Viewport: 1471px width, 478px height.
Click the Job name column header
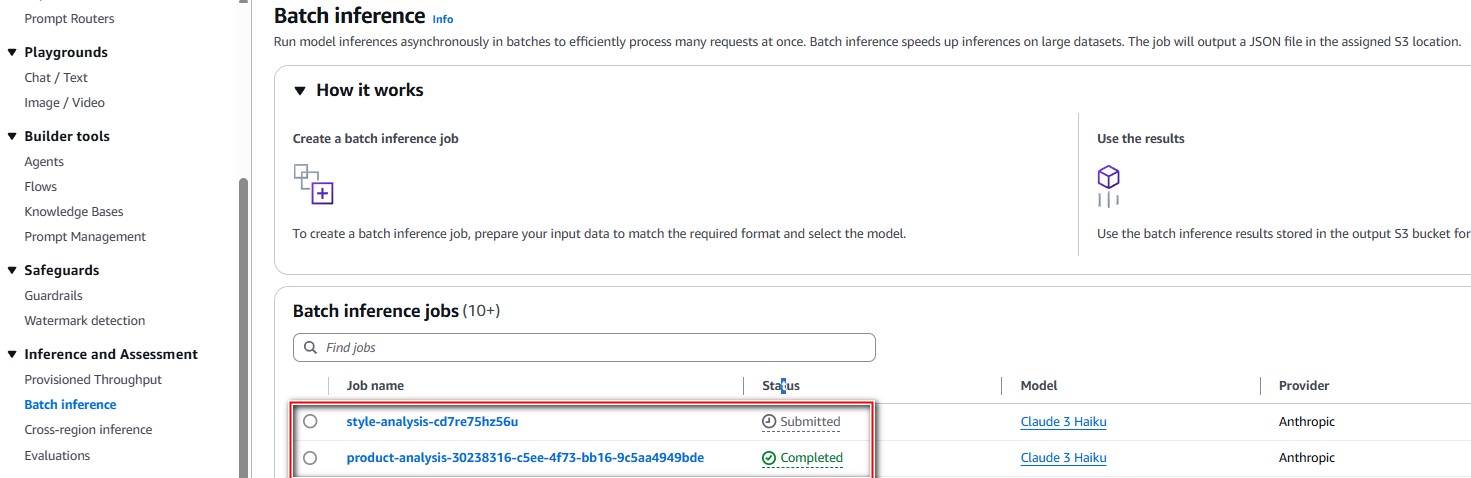tap(375, 386)
